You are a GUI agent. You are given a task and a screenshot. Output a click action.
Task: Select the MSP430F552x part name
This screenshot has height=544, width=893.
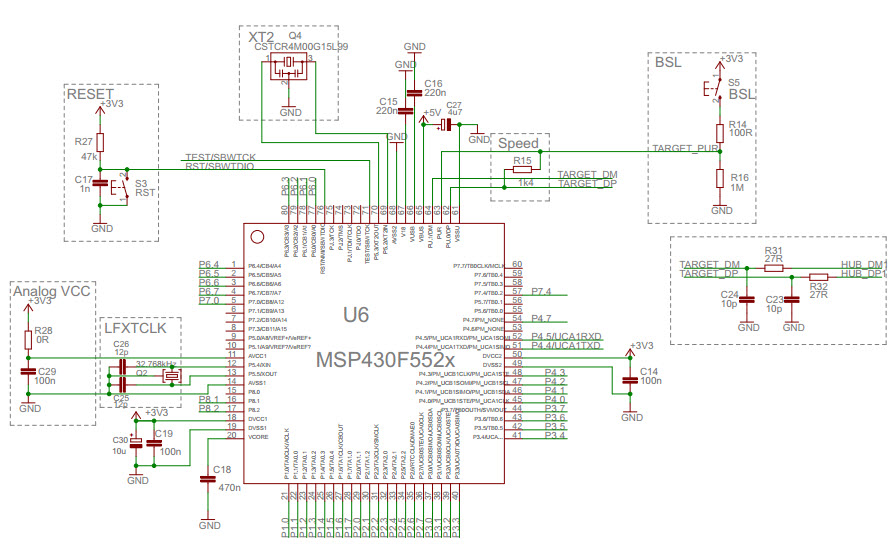pos(386,360)
